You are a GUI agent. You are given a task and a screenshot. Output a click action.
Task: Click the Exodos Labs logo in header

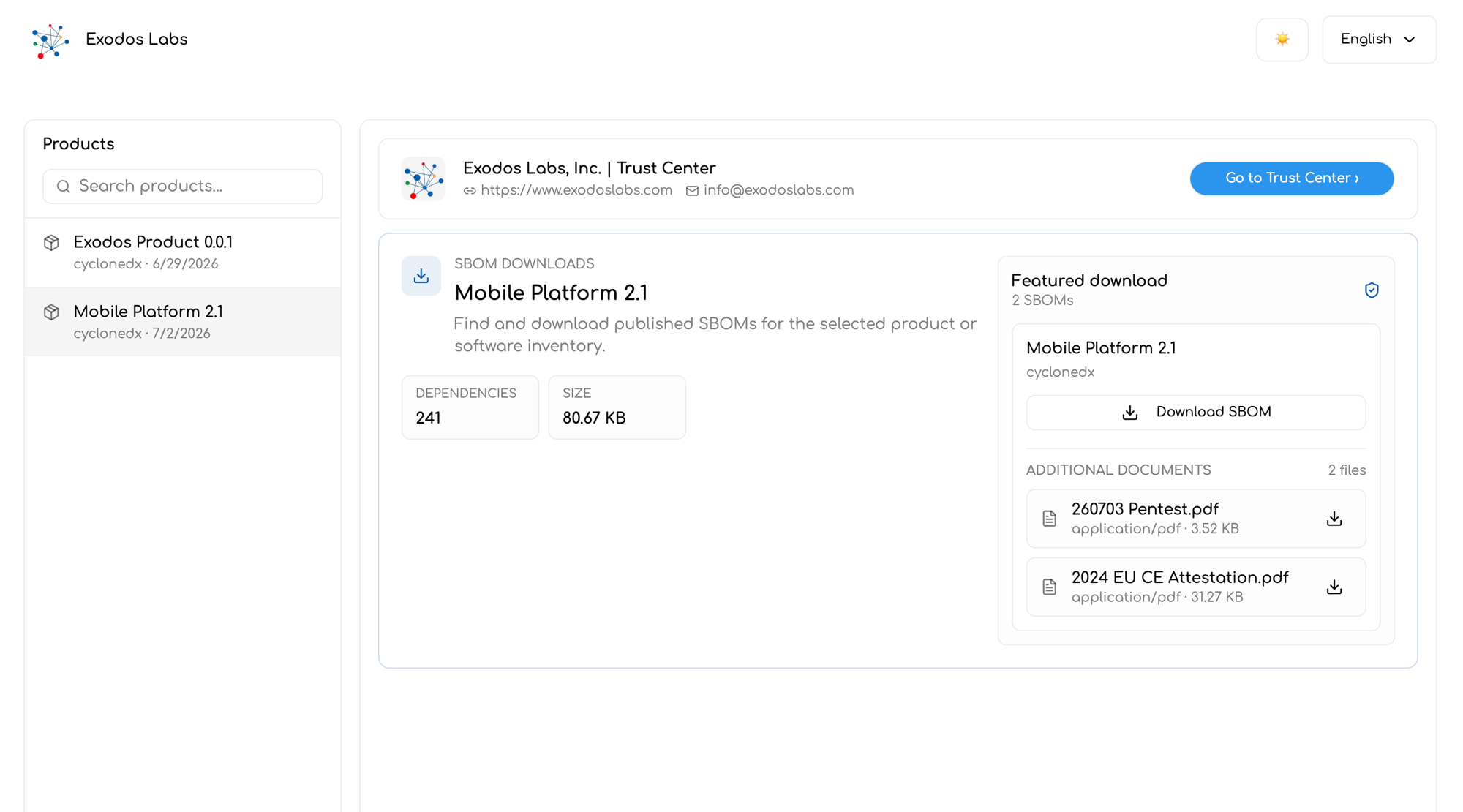(50, 40)
